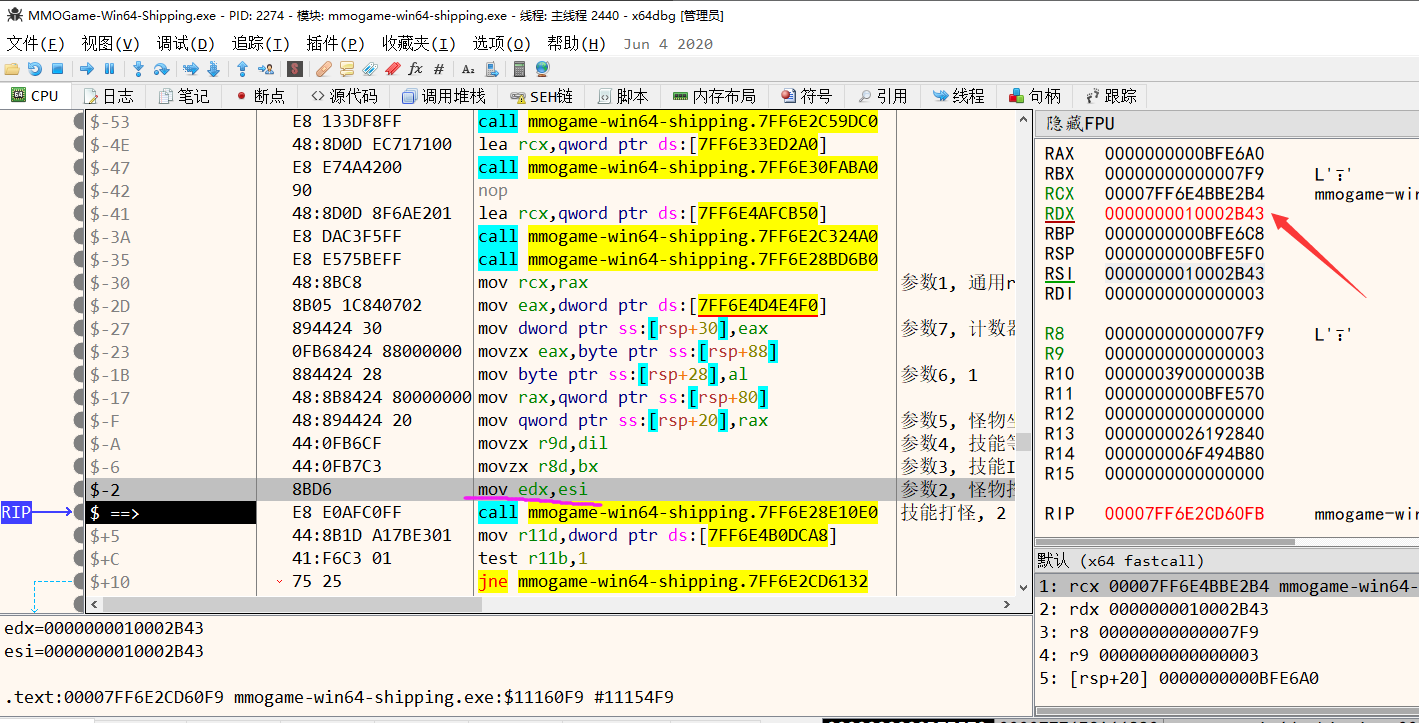Image resolution: width=1419 pixels, height=723 pixels.
Task: Select argument row 3: r8 00000000000007F9
Action: point(1227,633)
